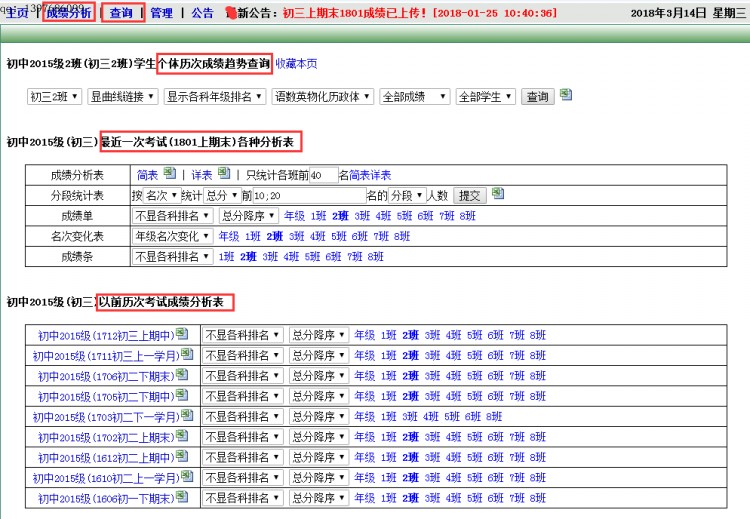The width and height of the screenshot is (750, 519).
Task: Open the 语数英物化历政体 subjects dropdown
Action: coord(322,97)
